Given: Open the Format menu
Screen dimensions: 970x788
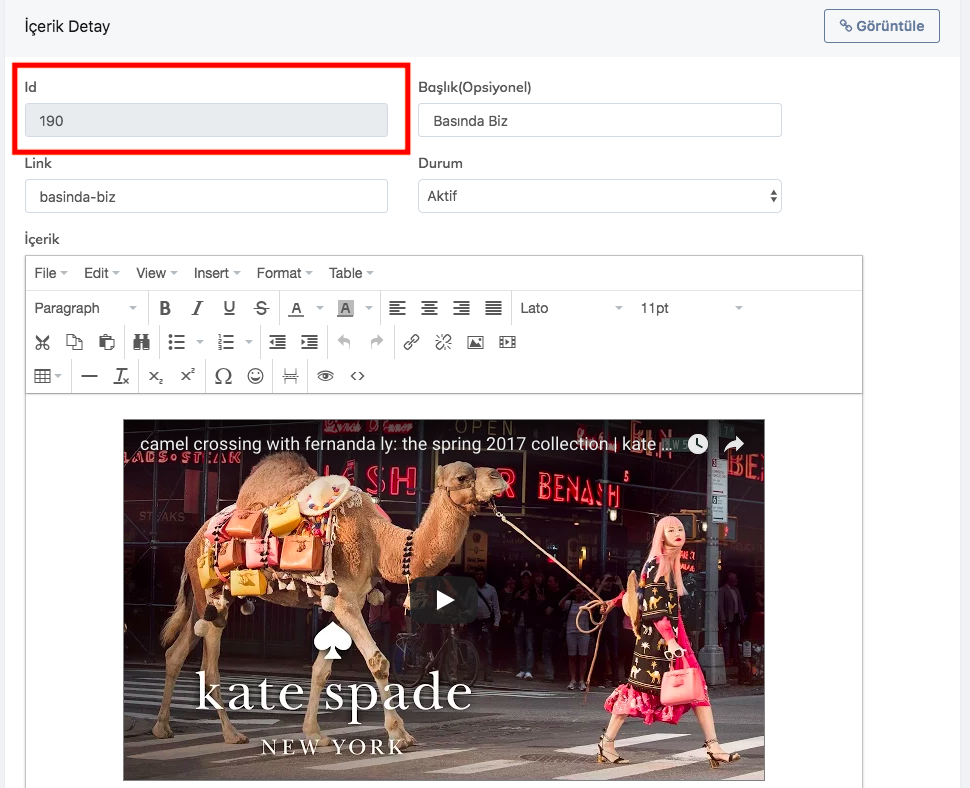Looking at the screenshot, I should point(284,273).
